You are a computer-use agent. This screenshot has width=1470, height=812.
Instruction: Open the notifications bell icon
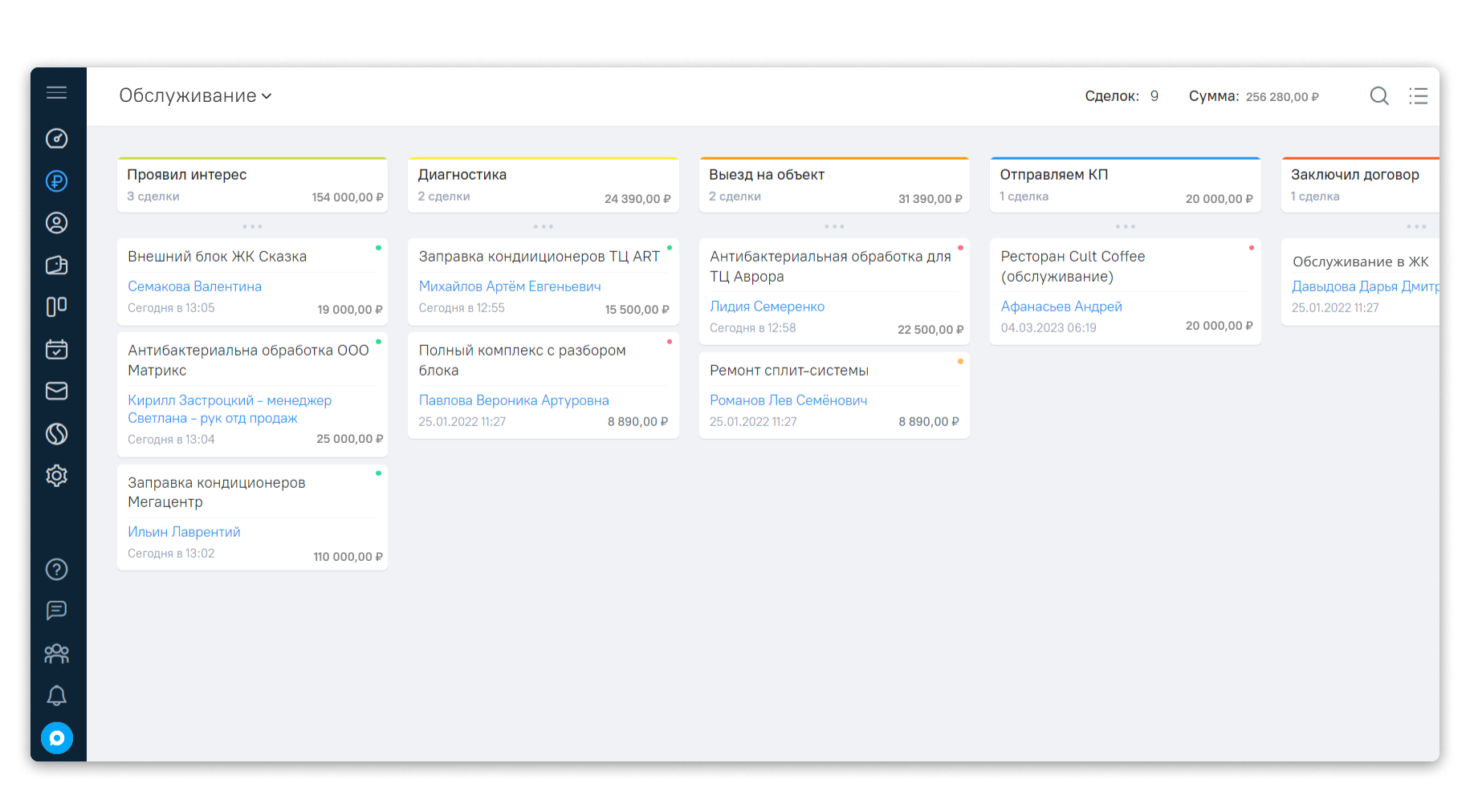coord(56,696)
